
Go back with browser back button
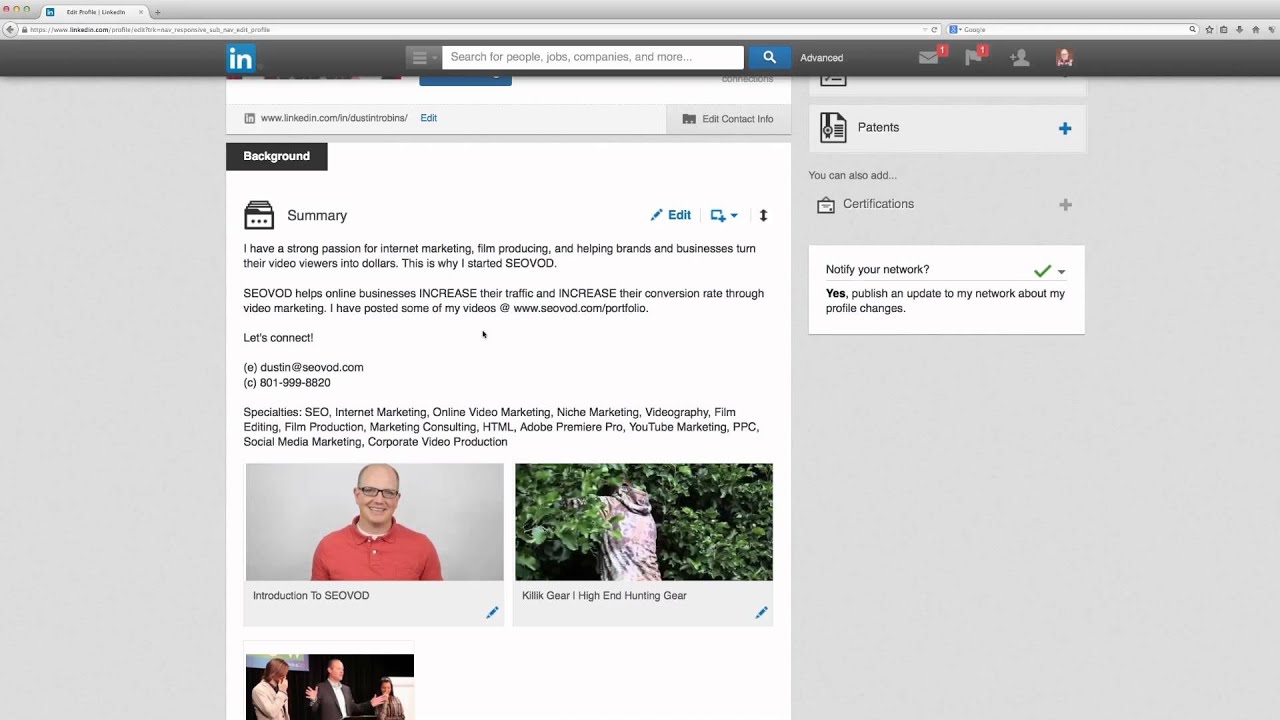[10, 30]
